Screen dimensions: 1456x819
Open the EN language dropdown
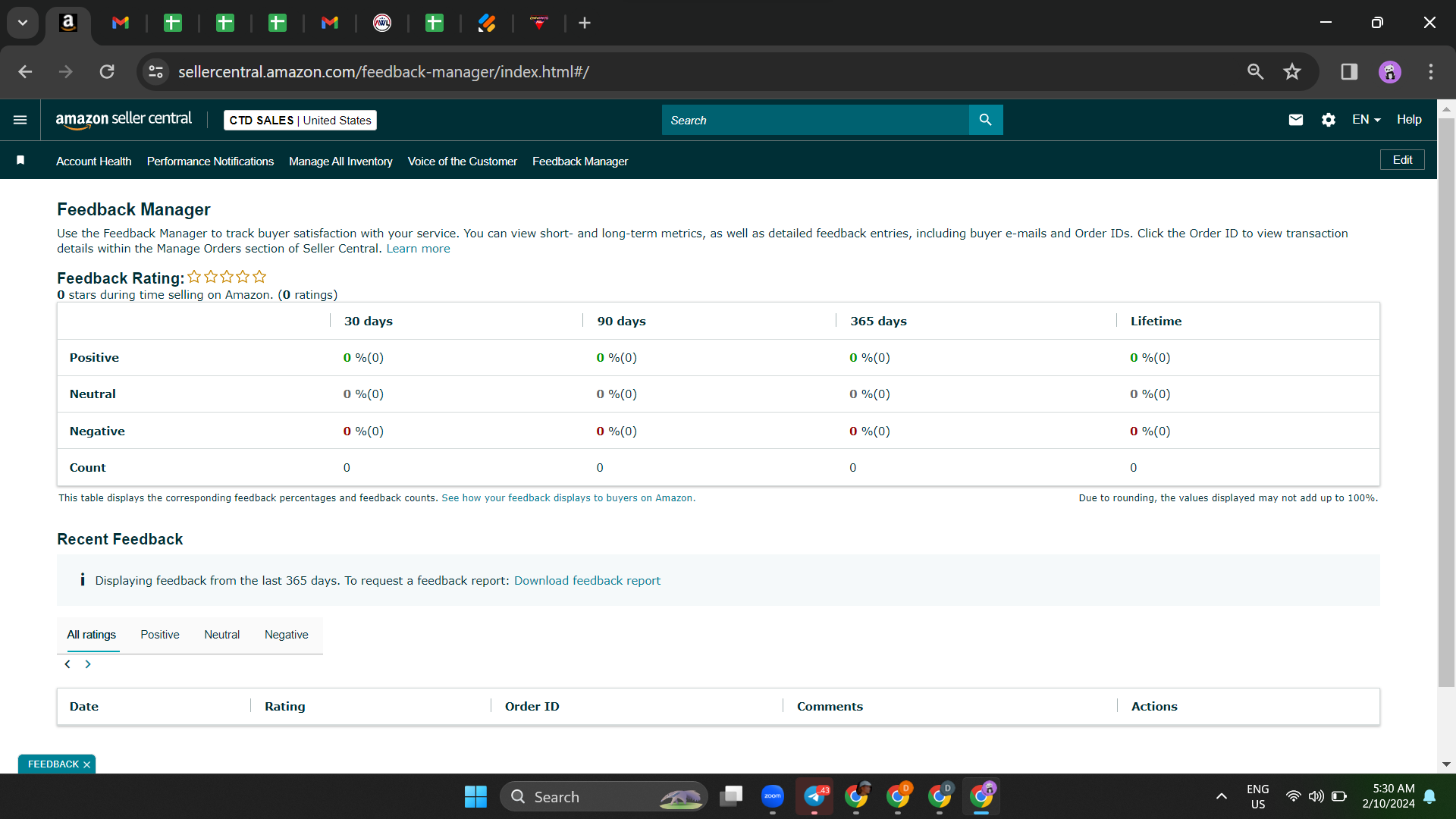click(x=1367, y=120)
